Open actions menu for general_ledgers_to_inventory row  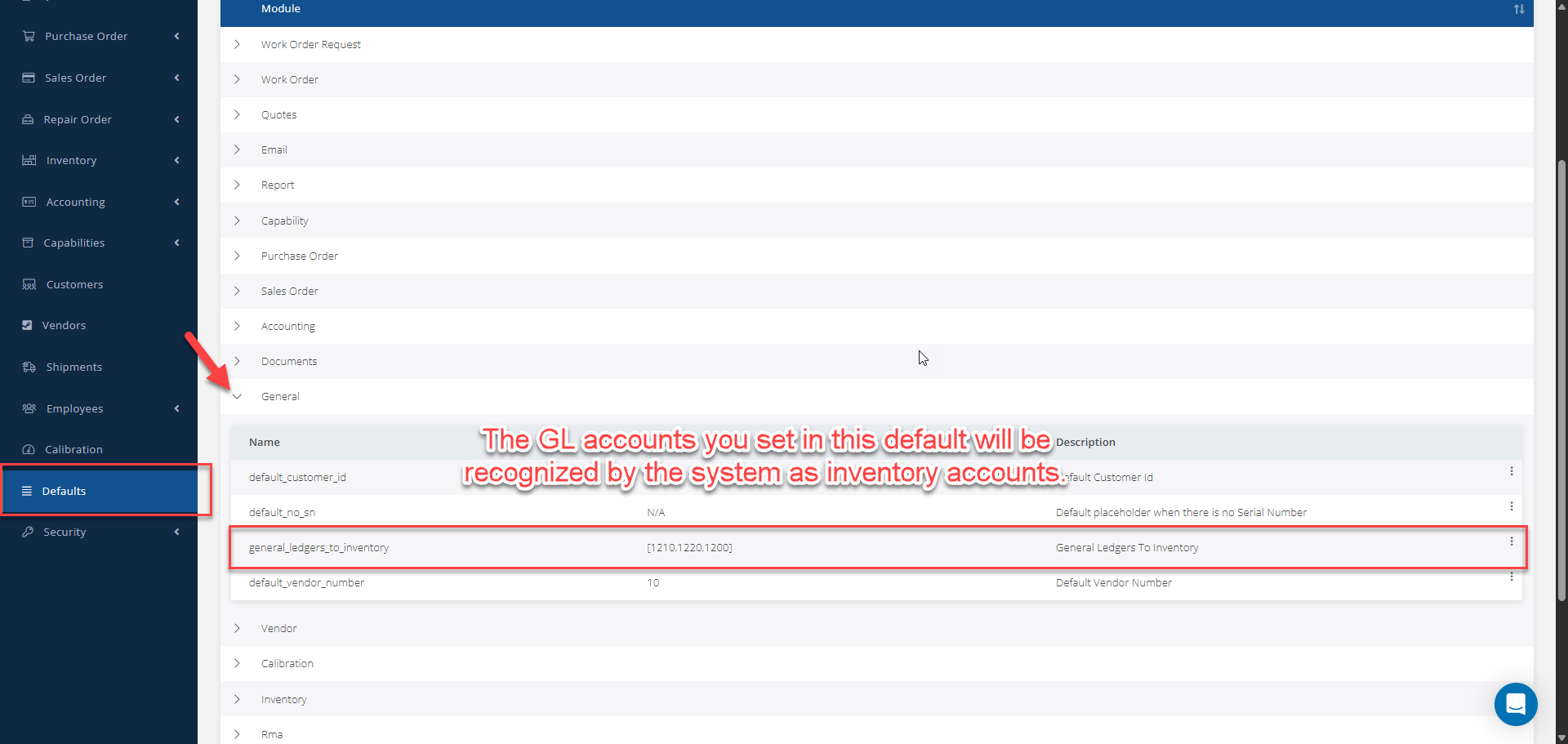pos(1511,541)
